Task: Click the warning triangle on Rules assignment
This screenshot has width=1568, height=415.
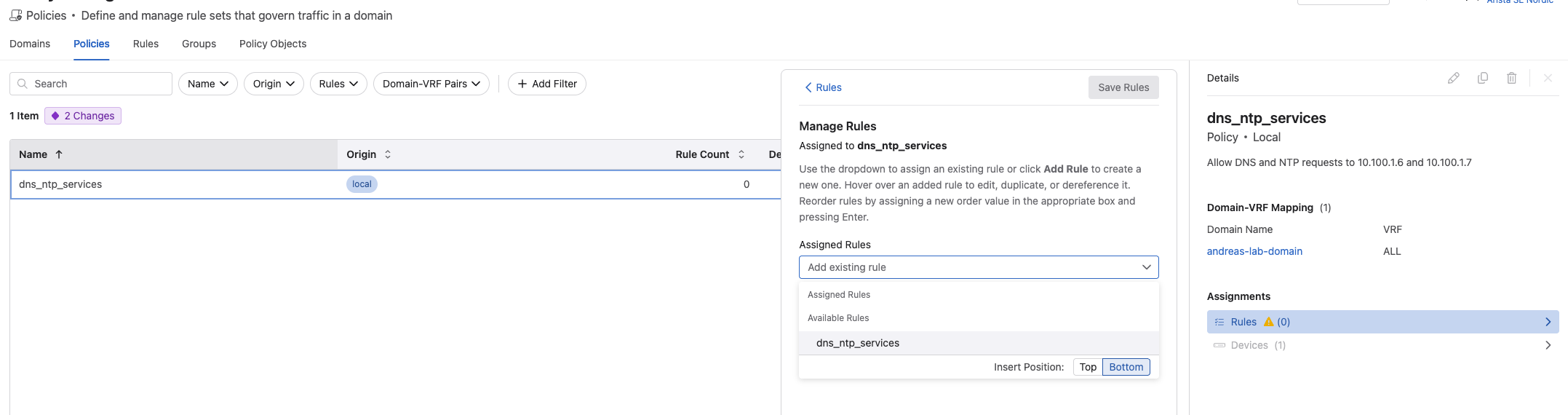Action: pos(1268,322)
